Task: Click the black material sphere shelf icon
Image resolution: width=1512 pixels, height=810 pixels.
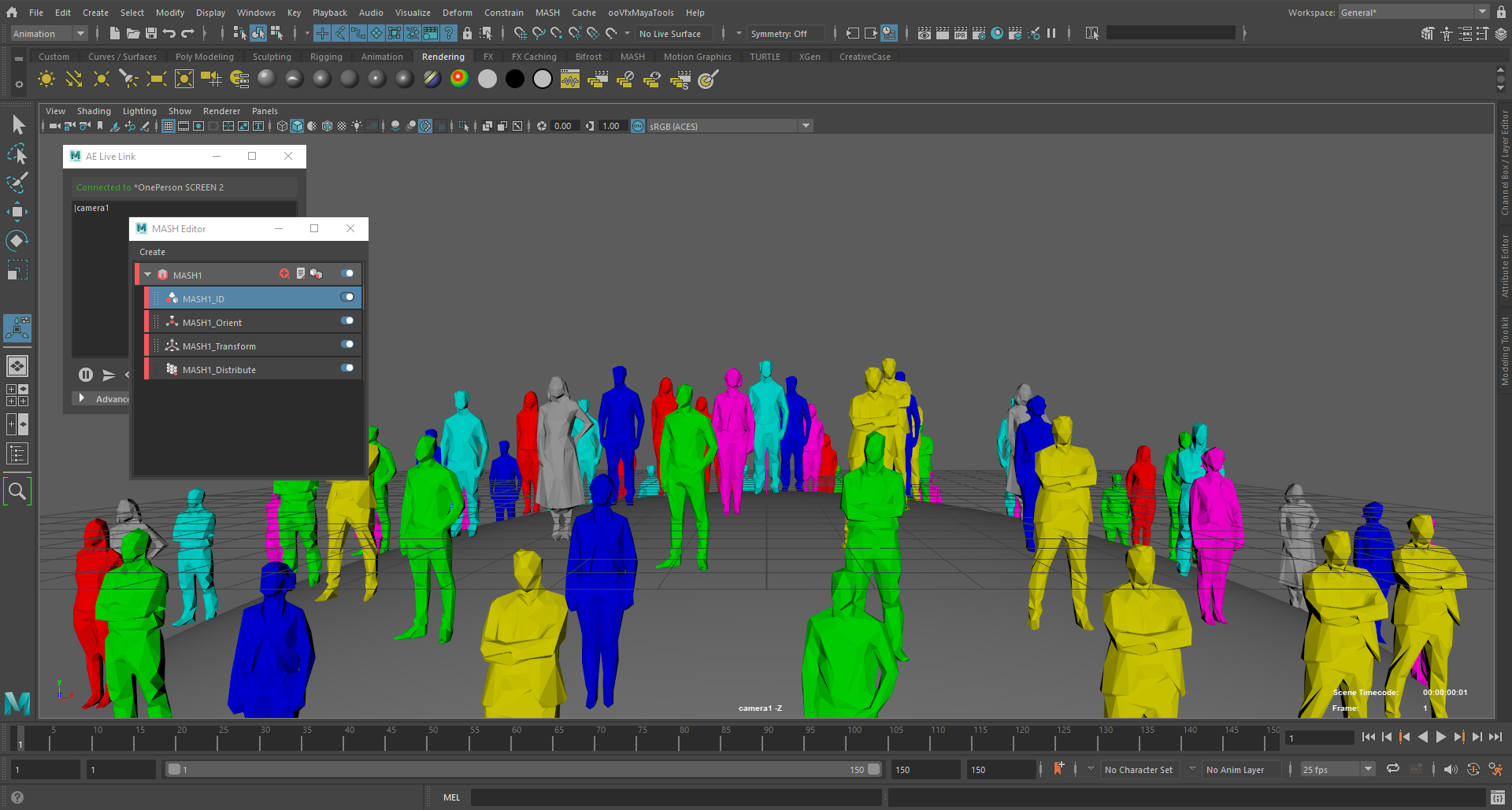Action: point(515,80)
